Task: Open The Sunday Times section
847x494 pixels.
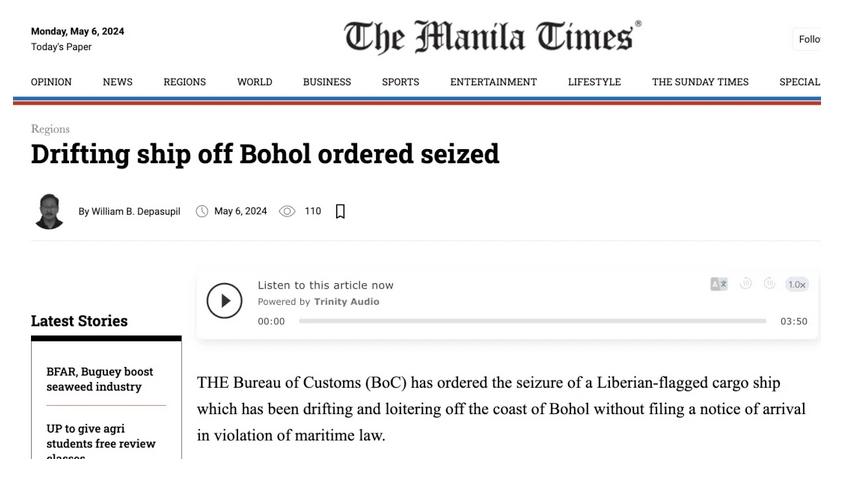Action: point(700,82)
